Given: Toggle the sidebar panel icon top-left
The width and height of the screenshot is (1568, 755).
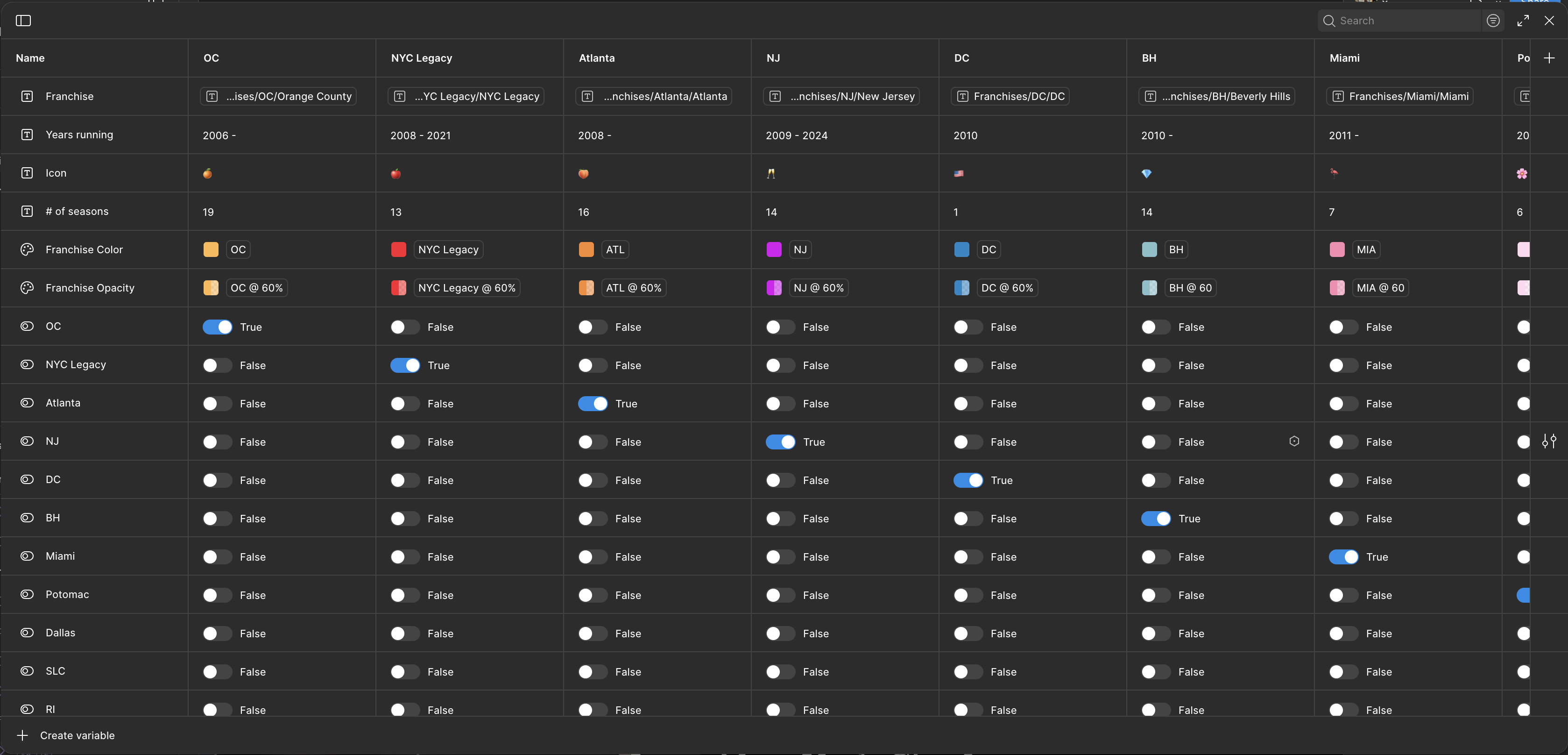Looking at the screenshot, I should [23, 21].
